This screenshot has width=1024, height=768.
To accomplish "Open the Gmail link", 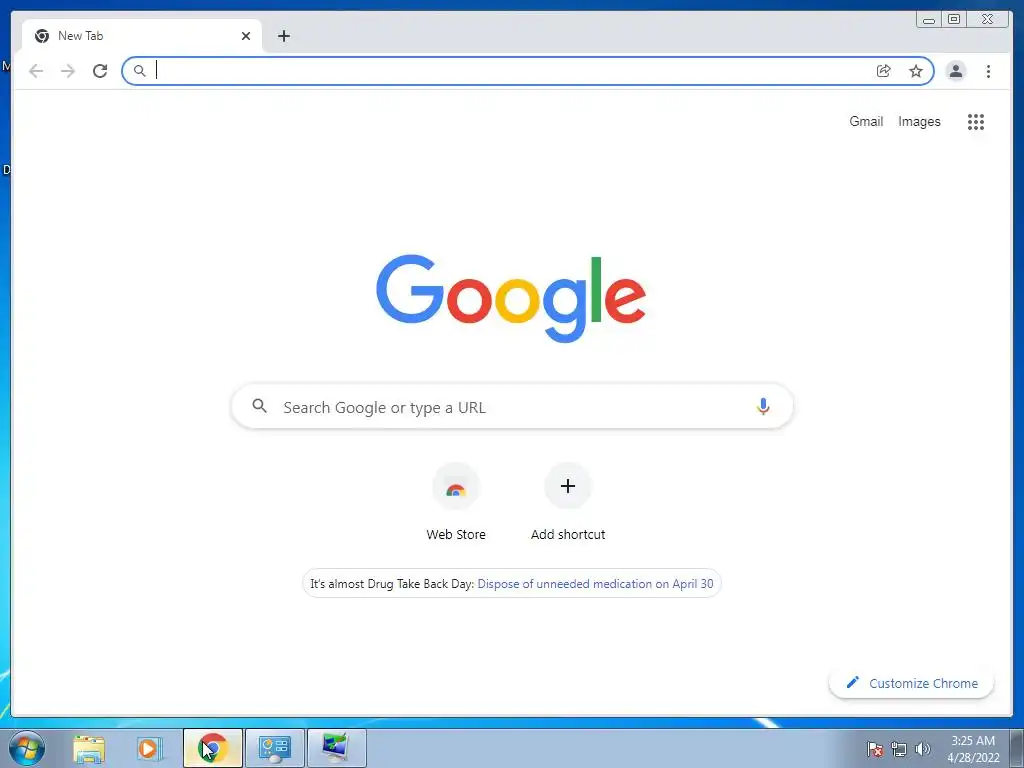I will 866,121.
